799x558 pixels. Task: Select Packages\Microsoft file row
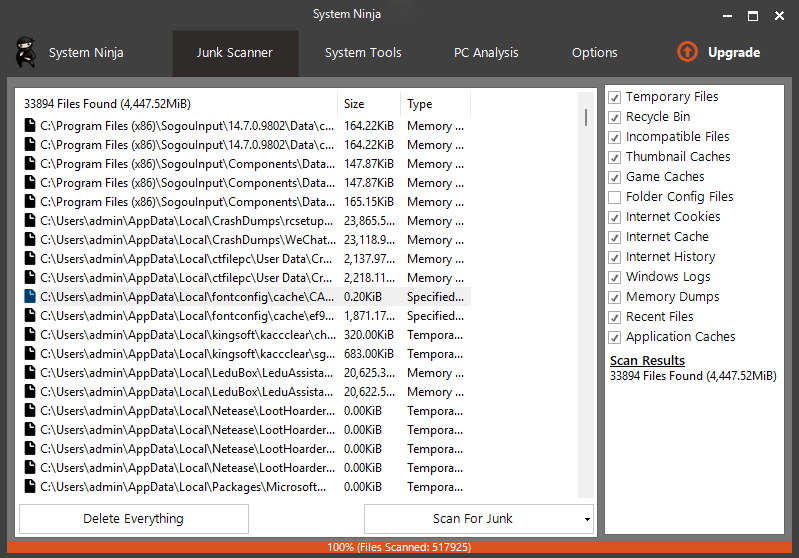click(247, 487)
